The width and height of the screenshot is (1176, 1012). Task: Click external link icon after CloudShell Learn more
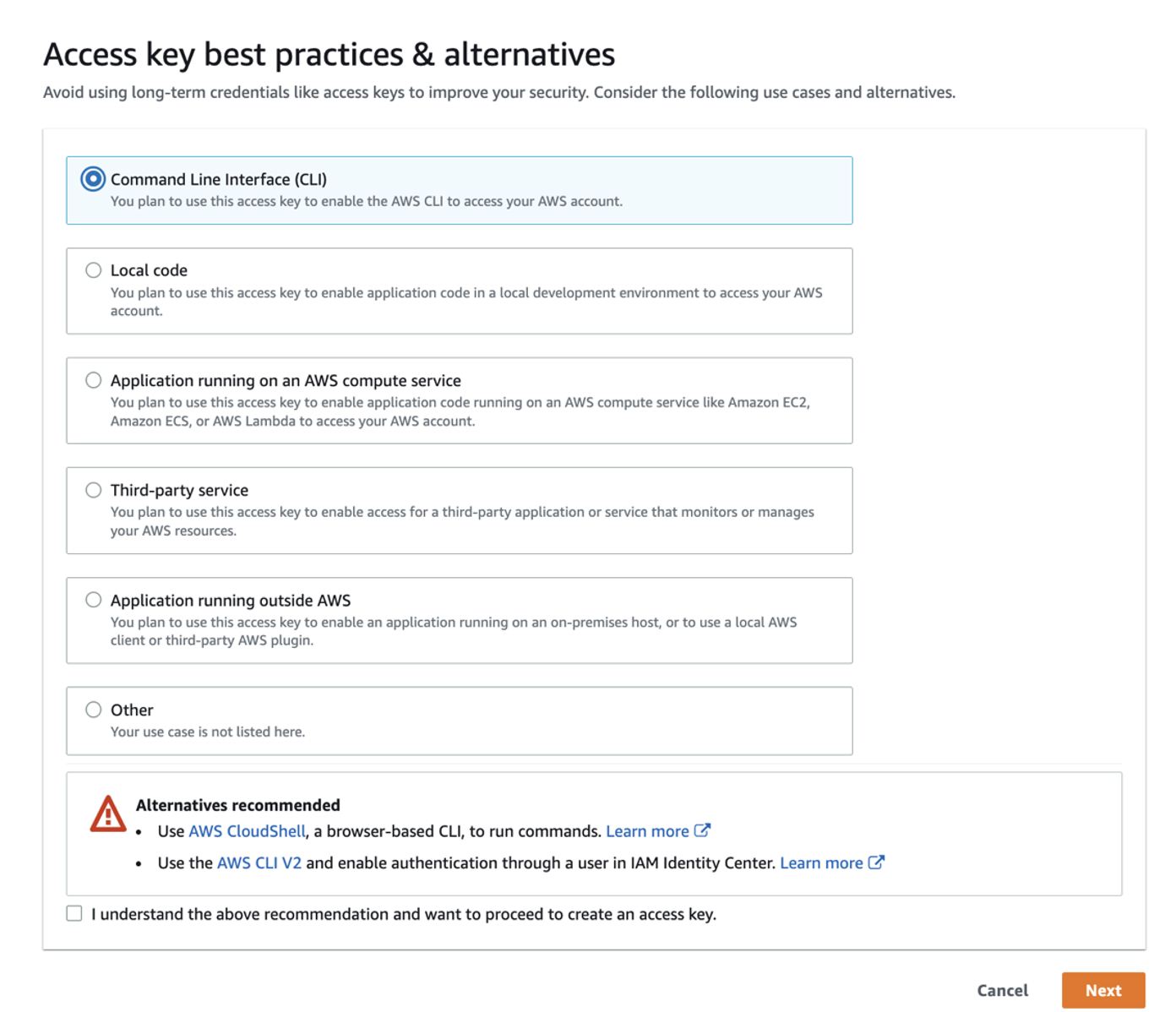point(702,830)
